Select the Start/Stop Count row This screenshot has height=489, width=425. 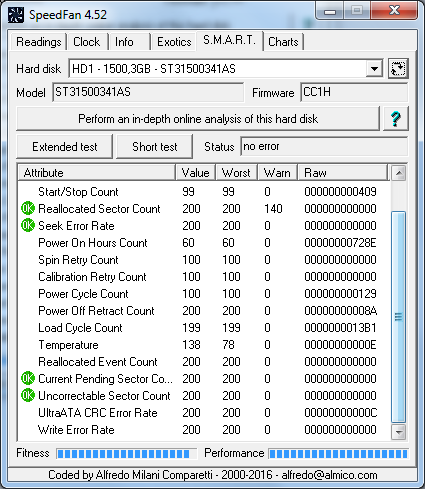tap(204, 192)
